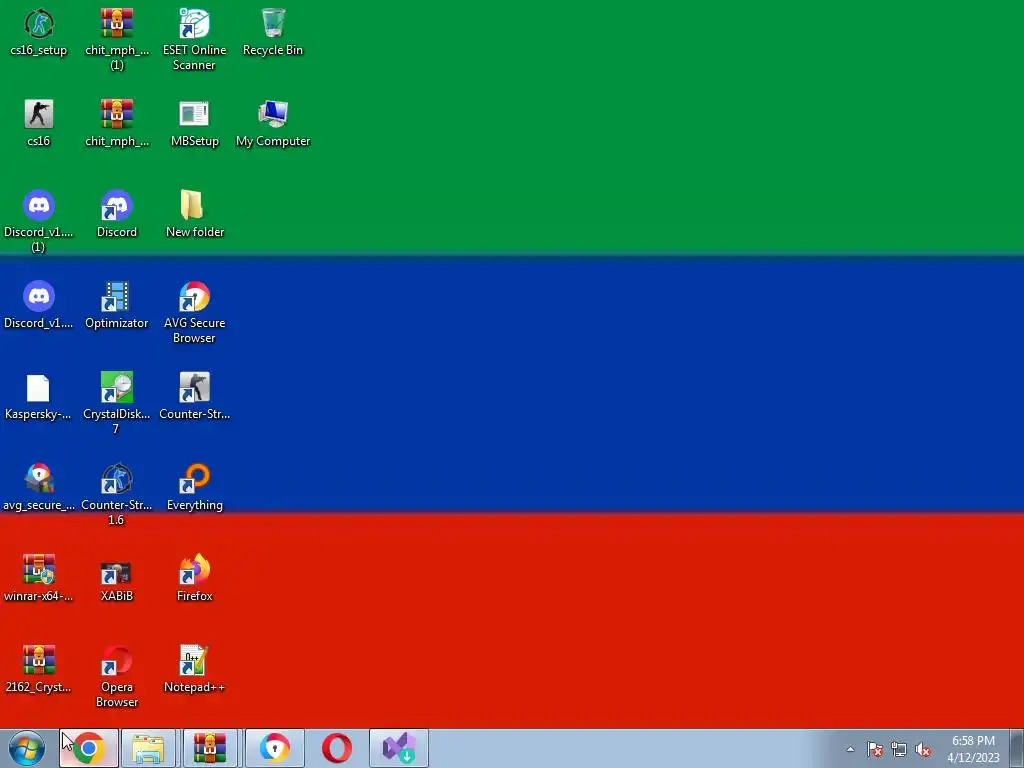
Task: Launch Opera from the taskbar
Action: (336, 748)
